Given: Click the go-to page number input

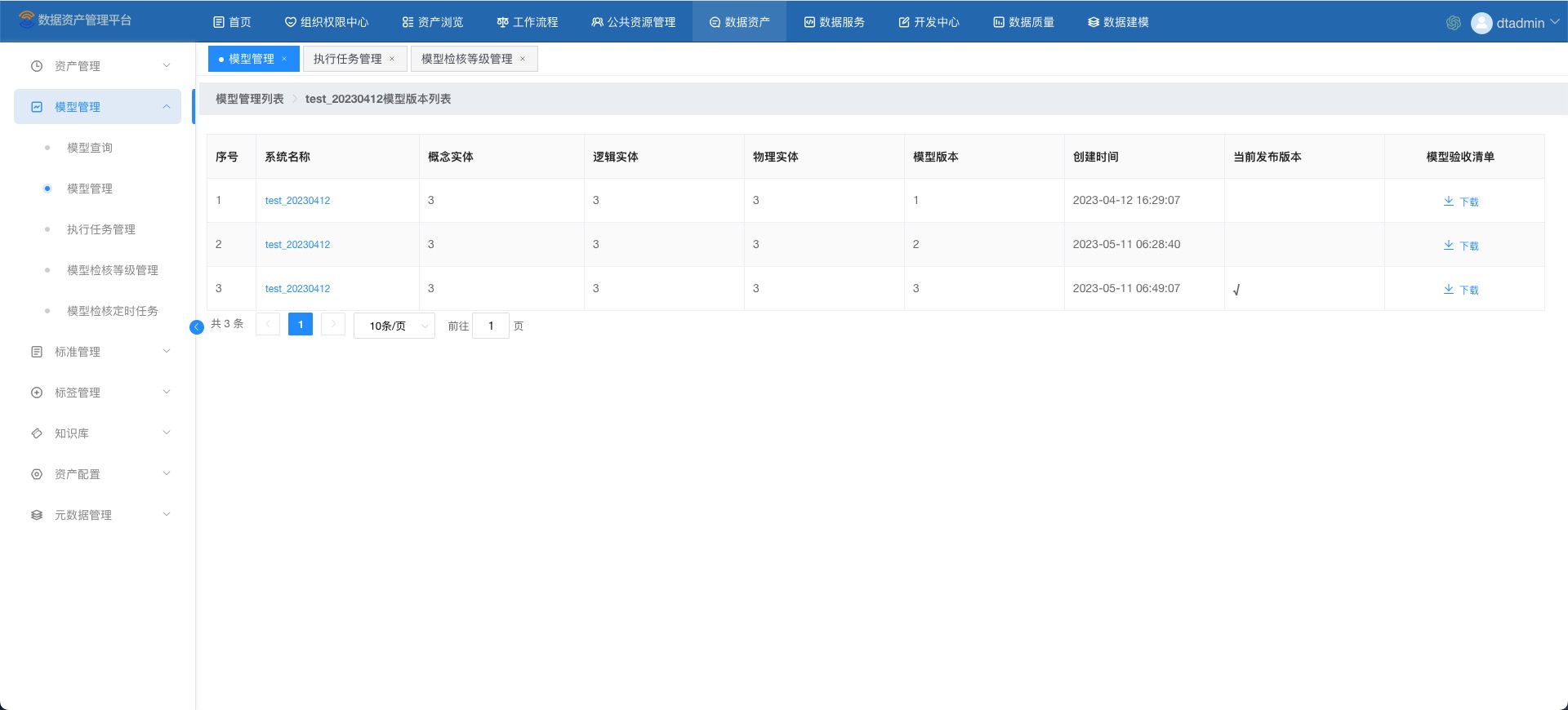Looking at the screenshot, I should pyautogui.click(x=491, y=326).
